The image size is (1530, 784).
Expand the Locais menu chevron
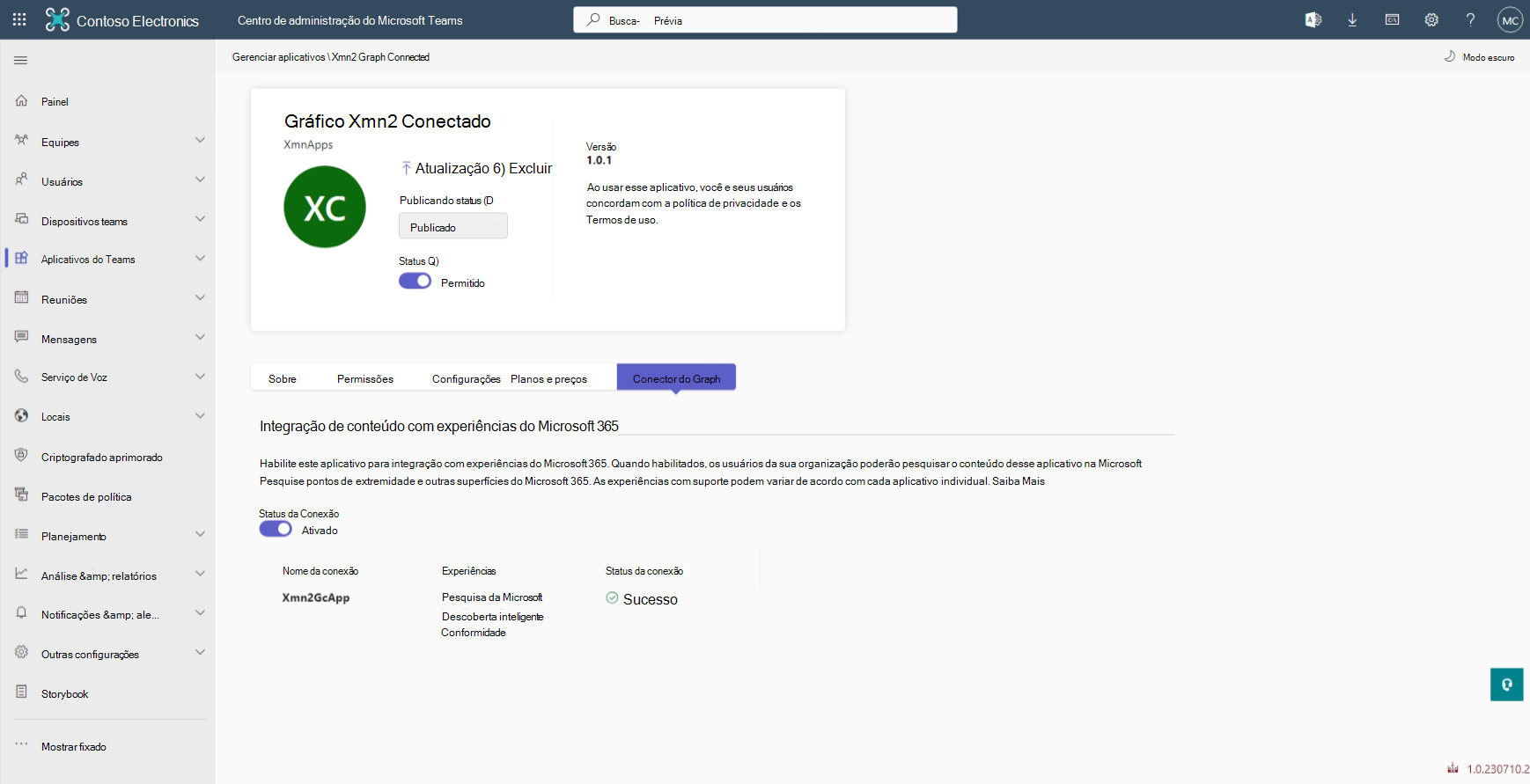pos(200,416)
